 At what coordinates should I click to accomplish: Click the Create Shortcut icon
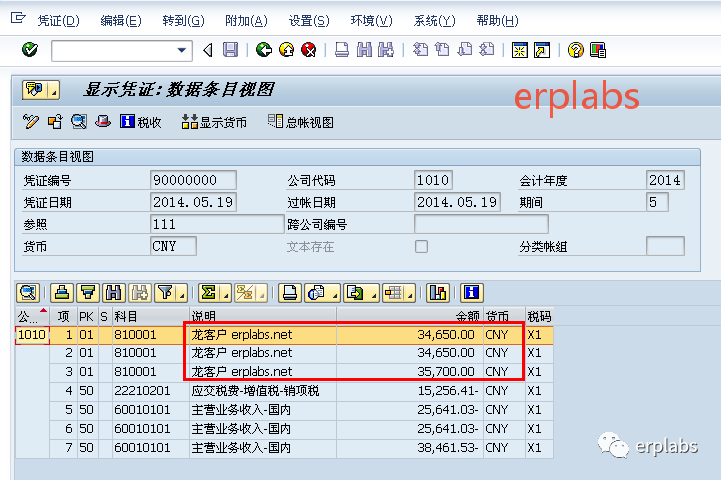click(542, 50)
